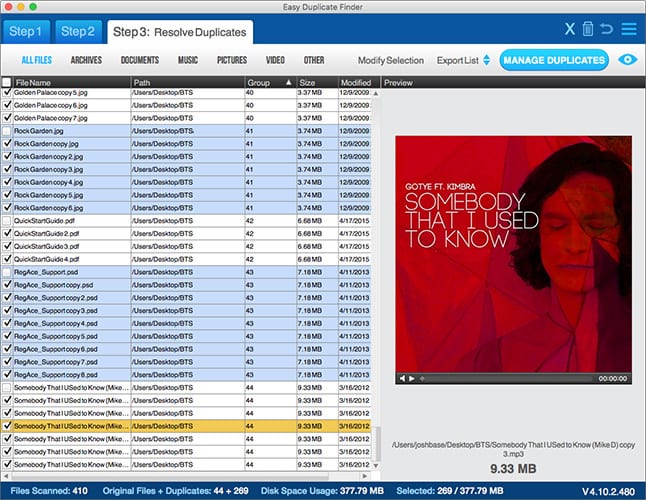Open the Modify Selection menu
Screen dimensions: 646x500
391,60
